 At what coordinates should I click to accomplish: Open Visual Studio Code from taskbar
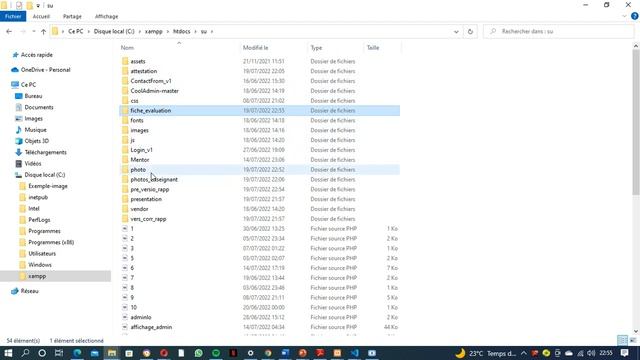coord(354,353)
